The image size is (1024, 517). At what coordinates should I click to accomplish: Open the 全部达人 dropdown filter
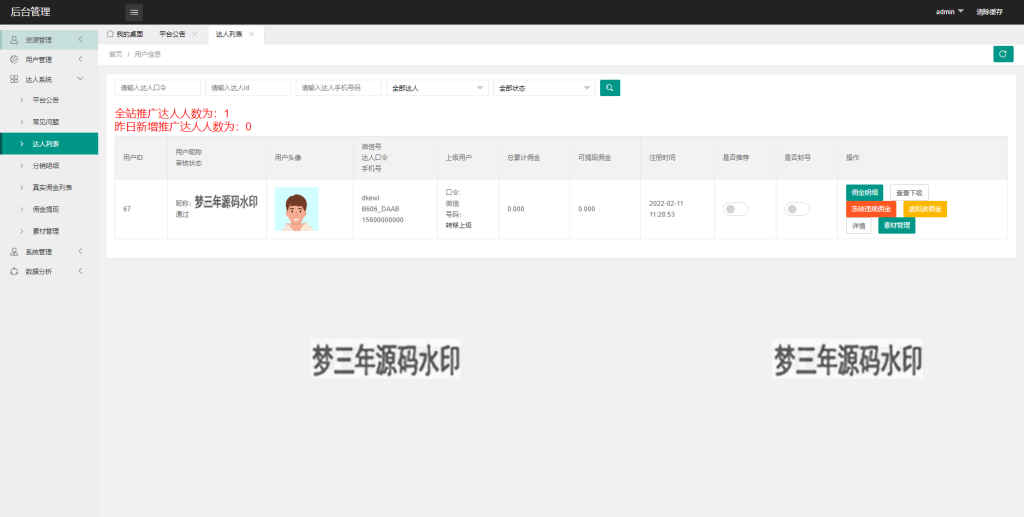(x=438, y=87)
